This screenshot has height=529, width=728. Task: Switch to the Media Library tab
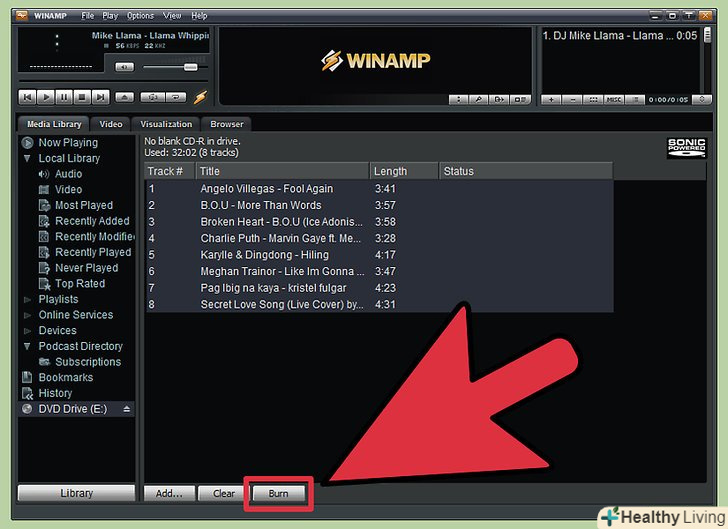coord(54,124)
